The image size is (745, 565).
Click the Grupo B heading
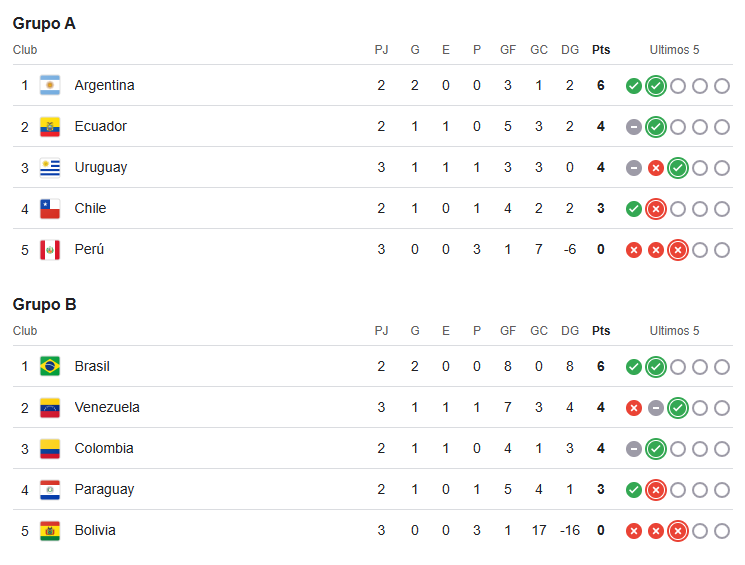(45, 304)
